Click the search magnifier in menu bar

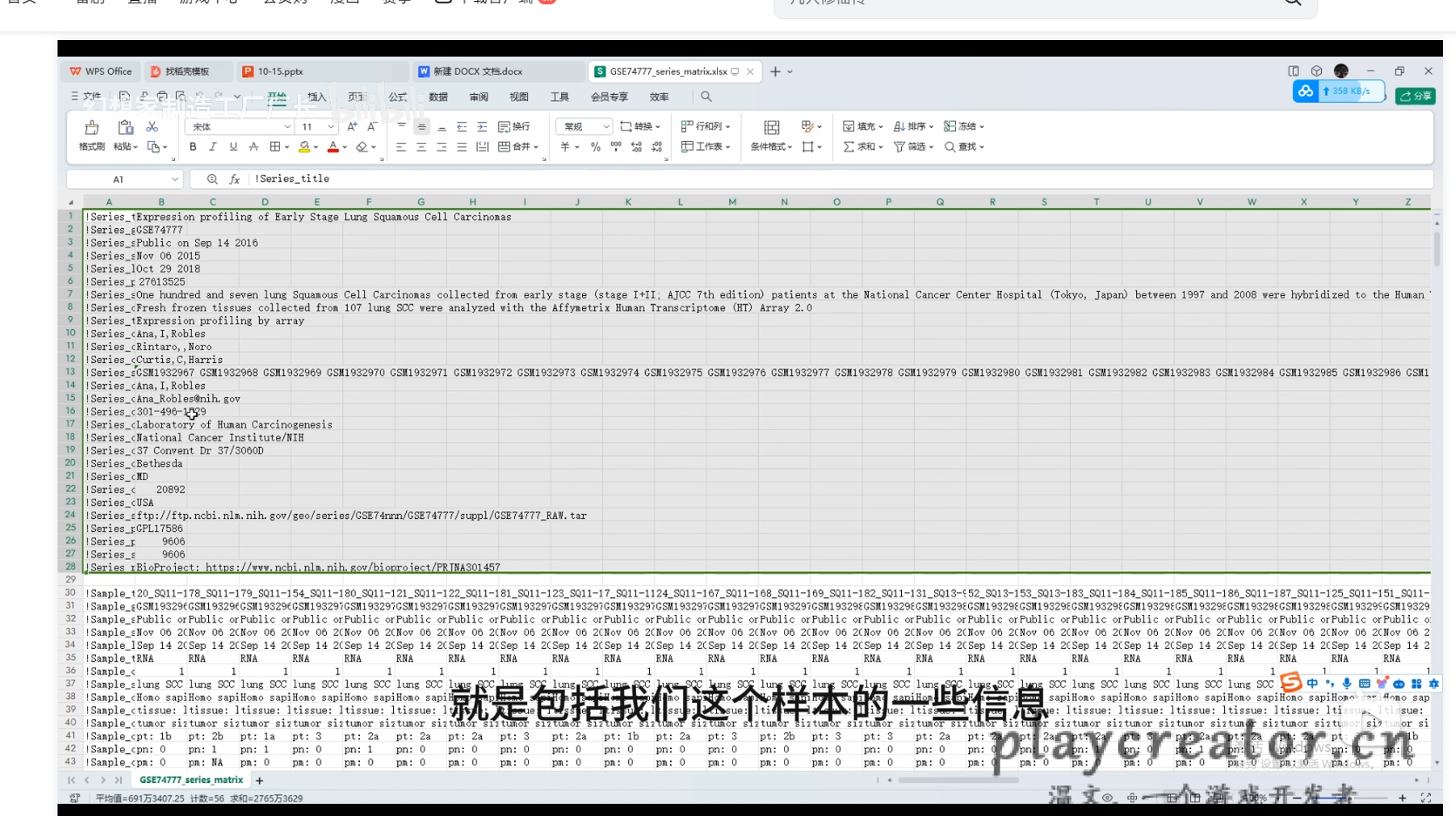click(x=706, y=97)
